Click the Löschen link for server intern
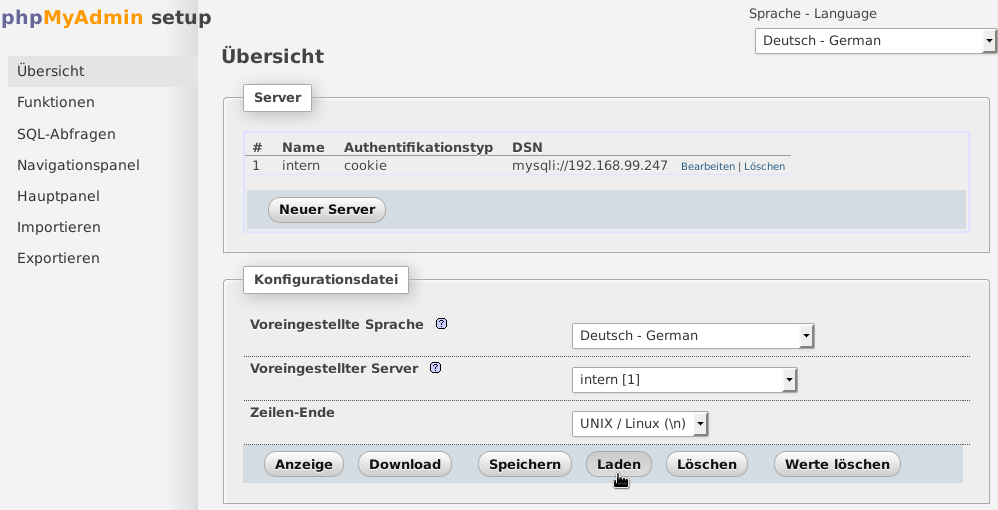This screenshot has height=510, width=998. point(764,167)
